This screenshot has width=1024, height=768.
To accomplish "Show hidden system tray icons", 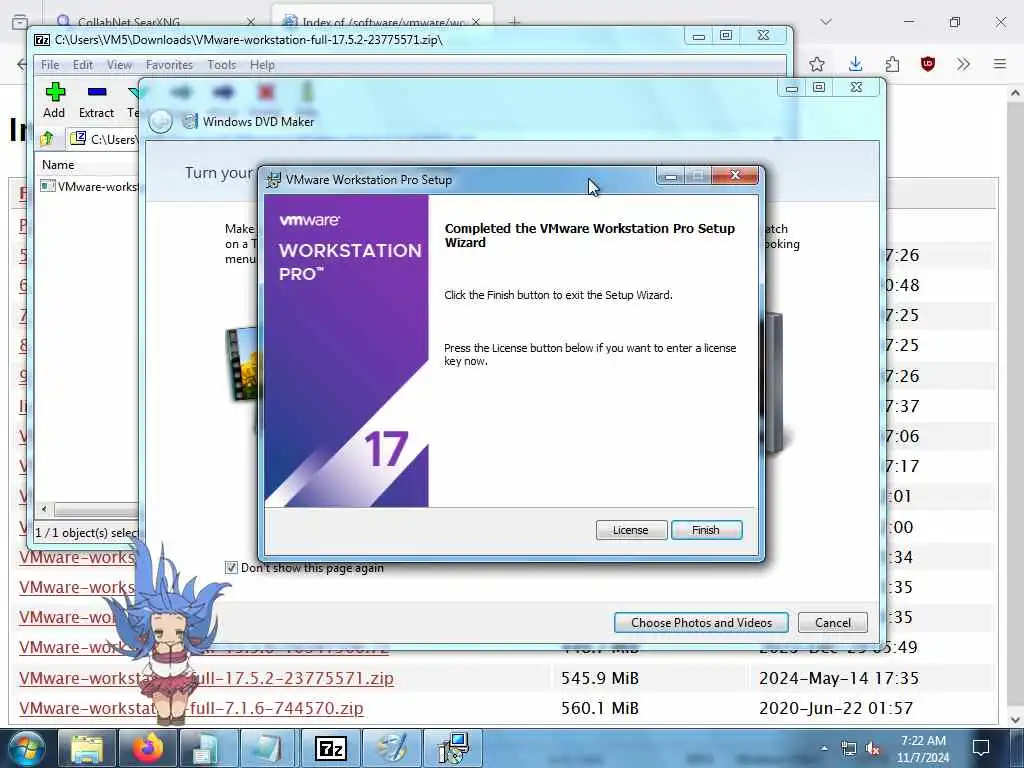I will 824,748.
